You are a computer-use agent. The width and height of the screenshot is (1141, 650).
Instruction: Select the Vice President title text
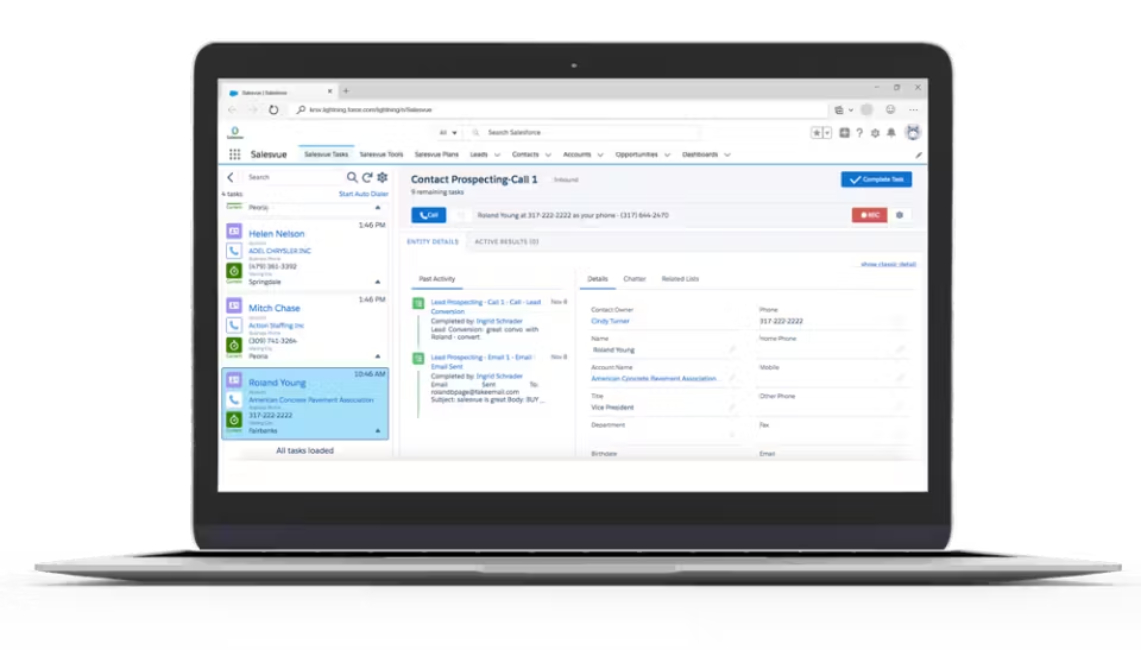612,408
